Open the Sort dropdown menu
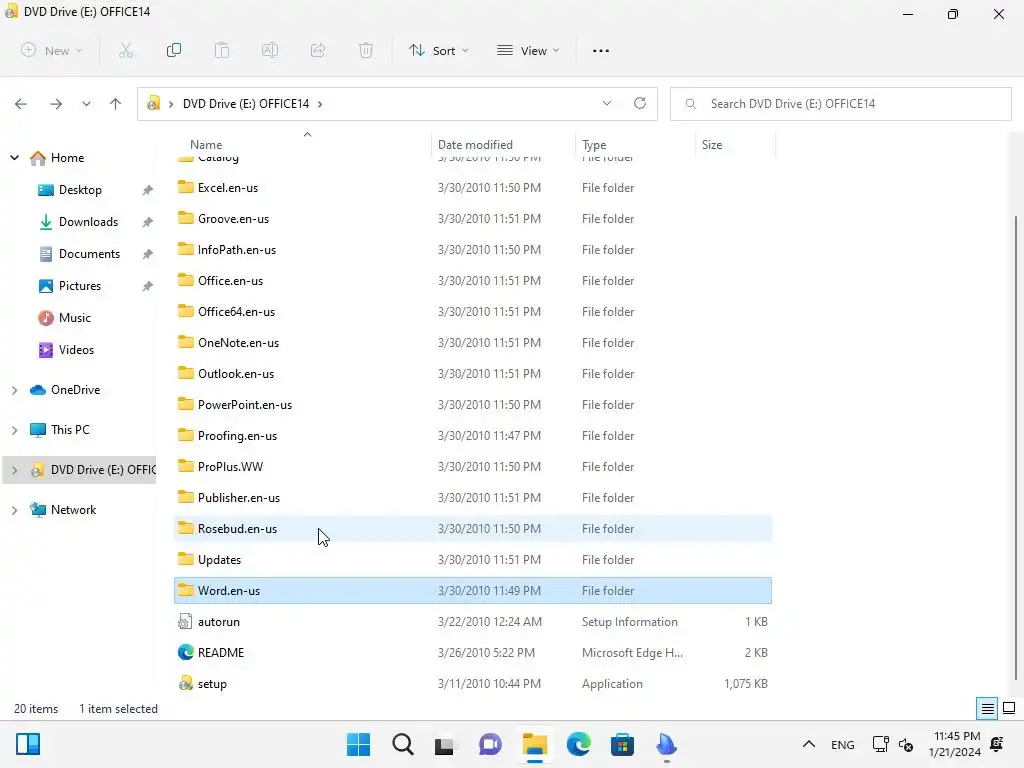Screen dimensions: 1024x768 (438, 50)
